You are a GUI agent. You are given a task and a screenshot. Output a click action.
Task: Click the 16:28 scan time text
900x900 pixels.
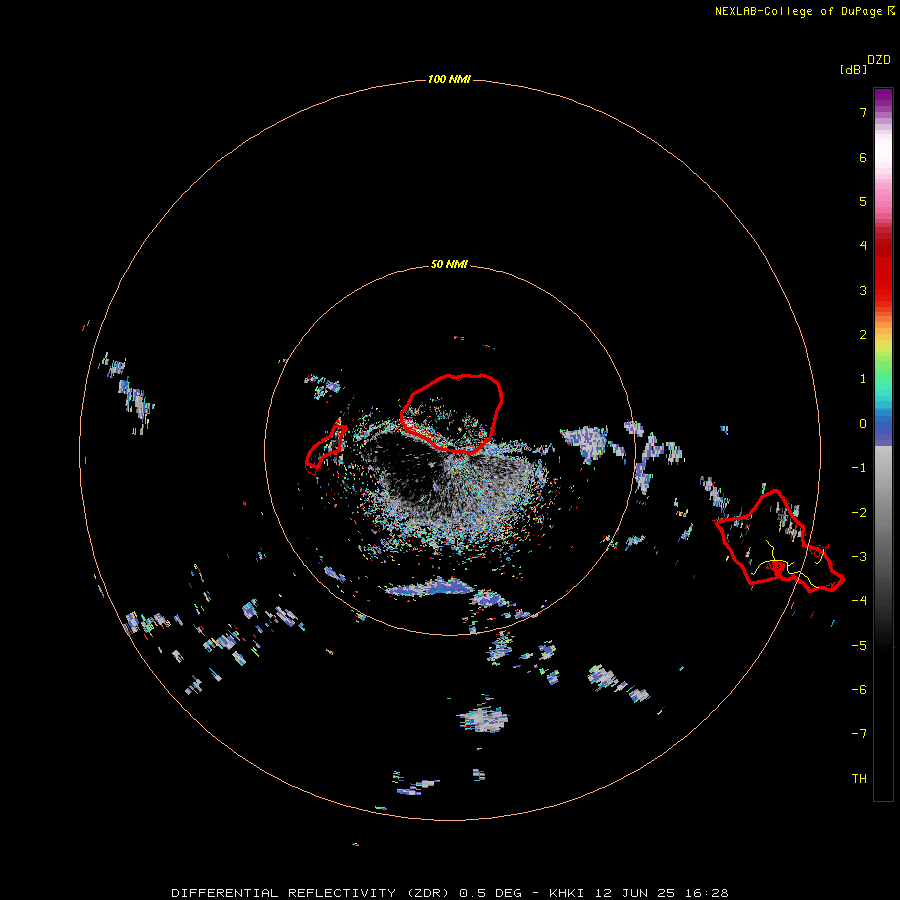pyautogui.click(x=707, y=893)
